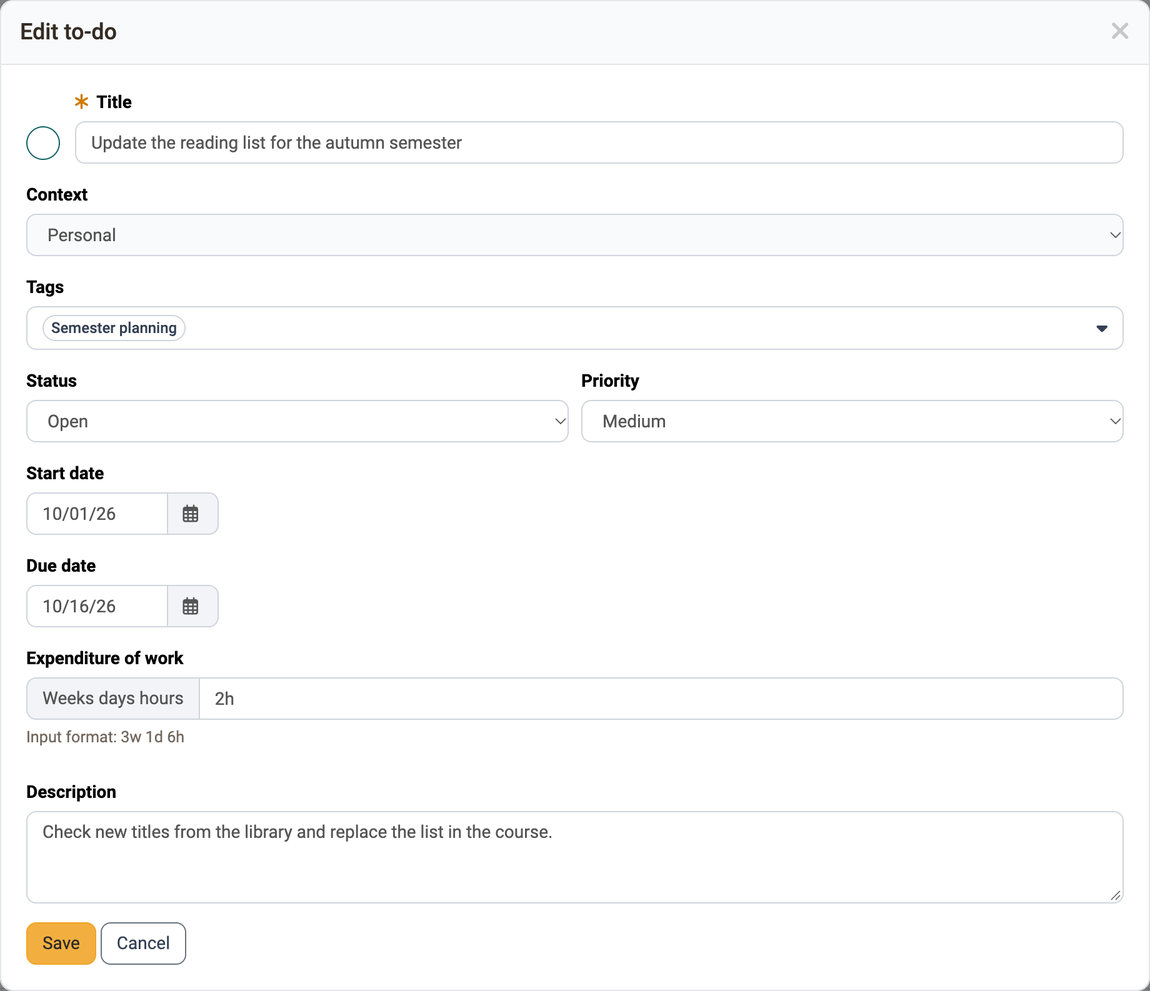Screen dimensions: 1150x991
Task: Open the Start date calendar picker
Action: point(192,513)
